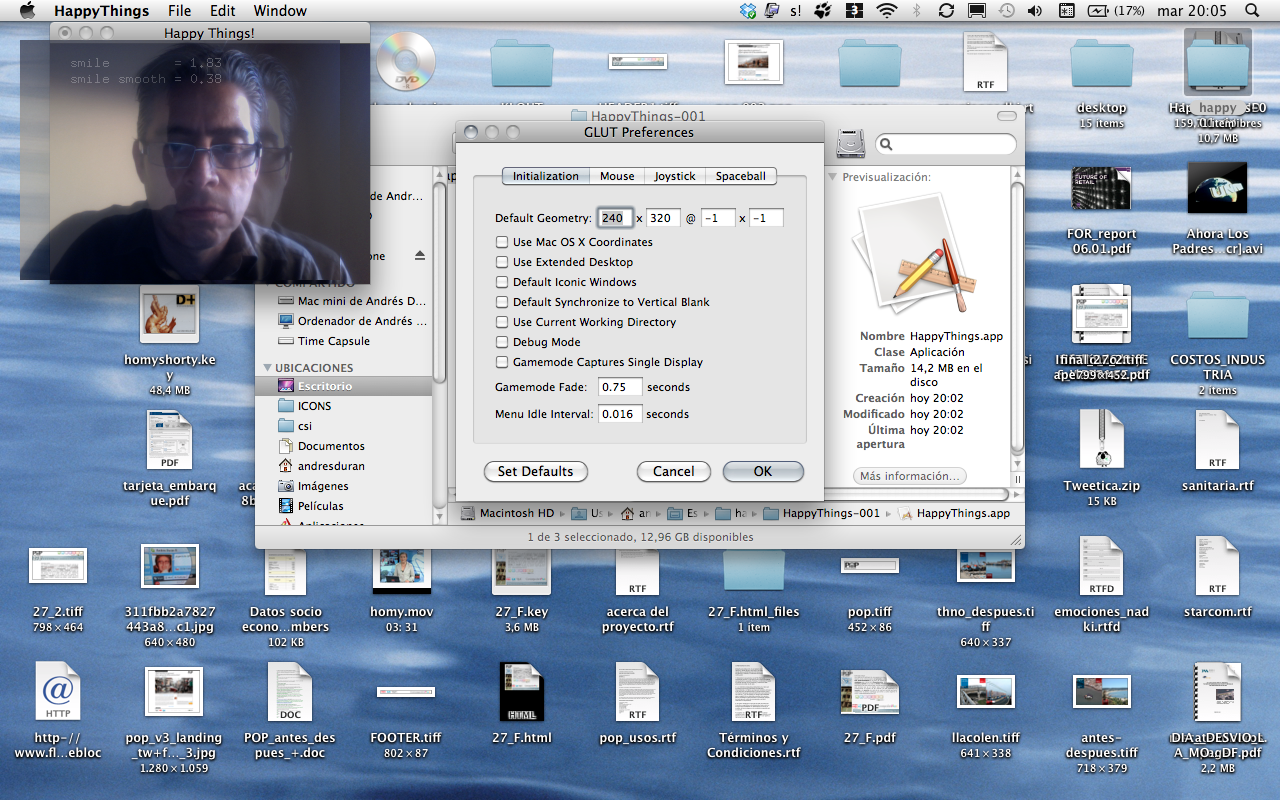1280x800 pixels.
Task: Toggle the Debug Mode checkbox
Action: click(x=502, y=342)
